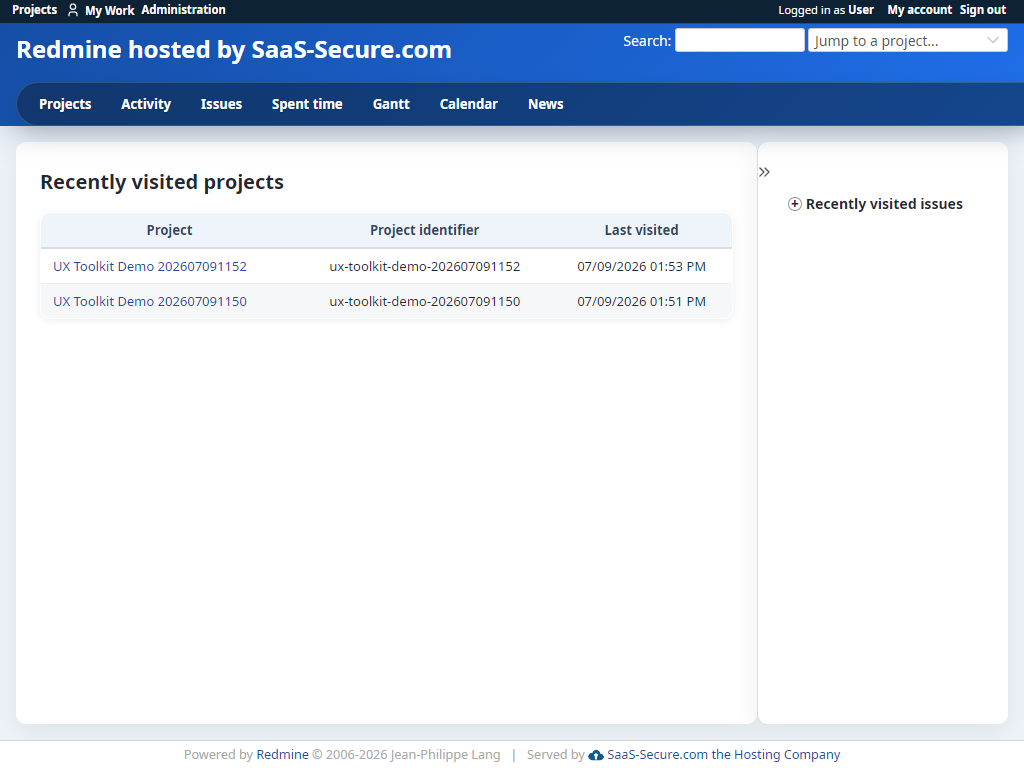1024x768 pixels.
Task: Open UX Toolkit Demo 202607091150 project
Action: tap(150, 302)
